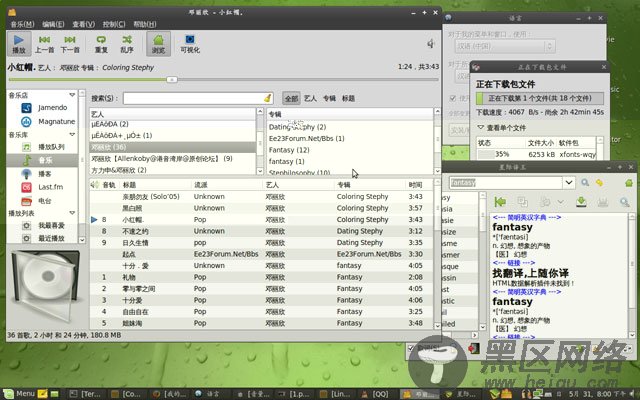The height and width of the screenshot is (400, 640).
Task: Toggle repeat playback mode
Action: tap(101, 44)
